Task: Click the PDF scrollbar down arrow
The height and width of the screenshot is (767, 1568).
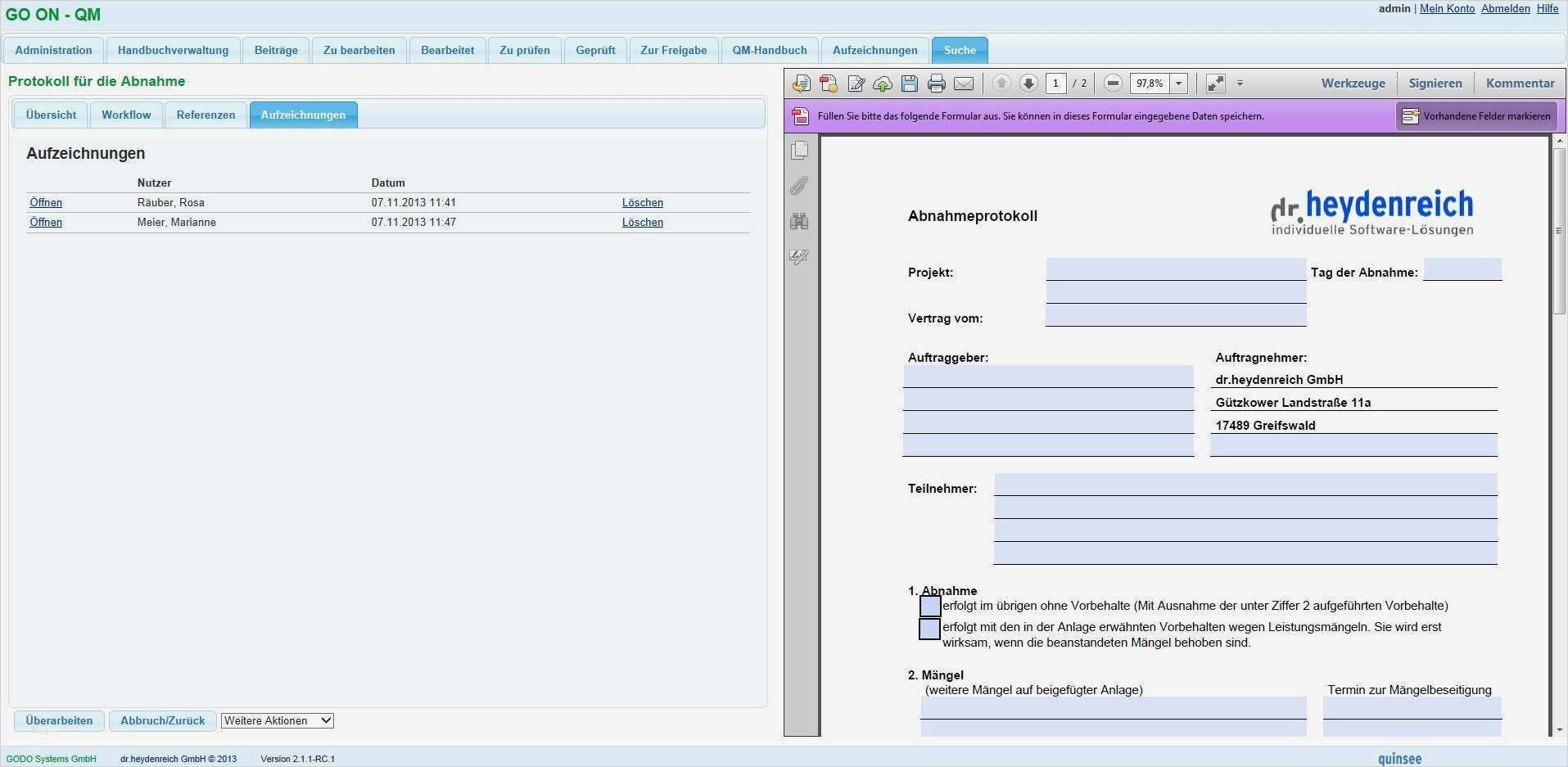Action: coord(1559,729)
